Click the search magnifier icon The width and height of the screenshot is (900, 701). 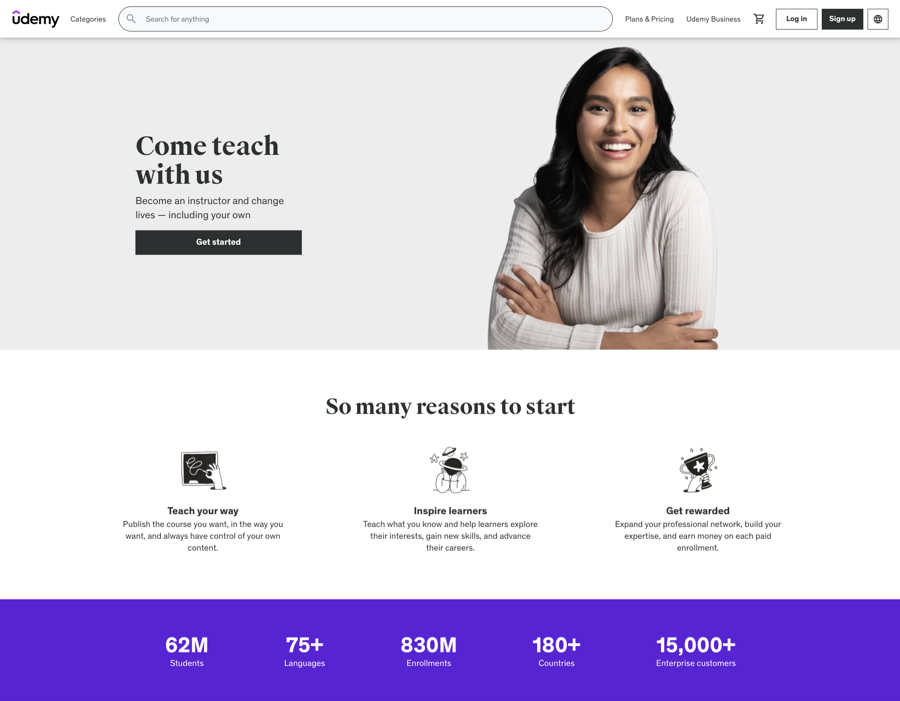pyautogui.click(x=131, y=19)
